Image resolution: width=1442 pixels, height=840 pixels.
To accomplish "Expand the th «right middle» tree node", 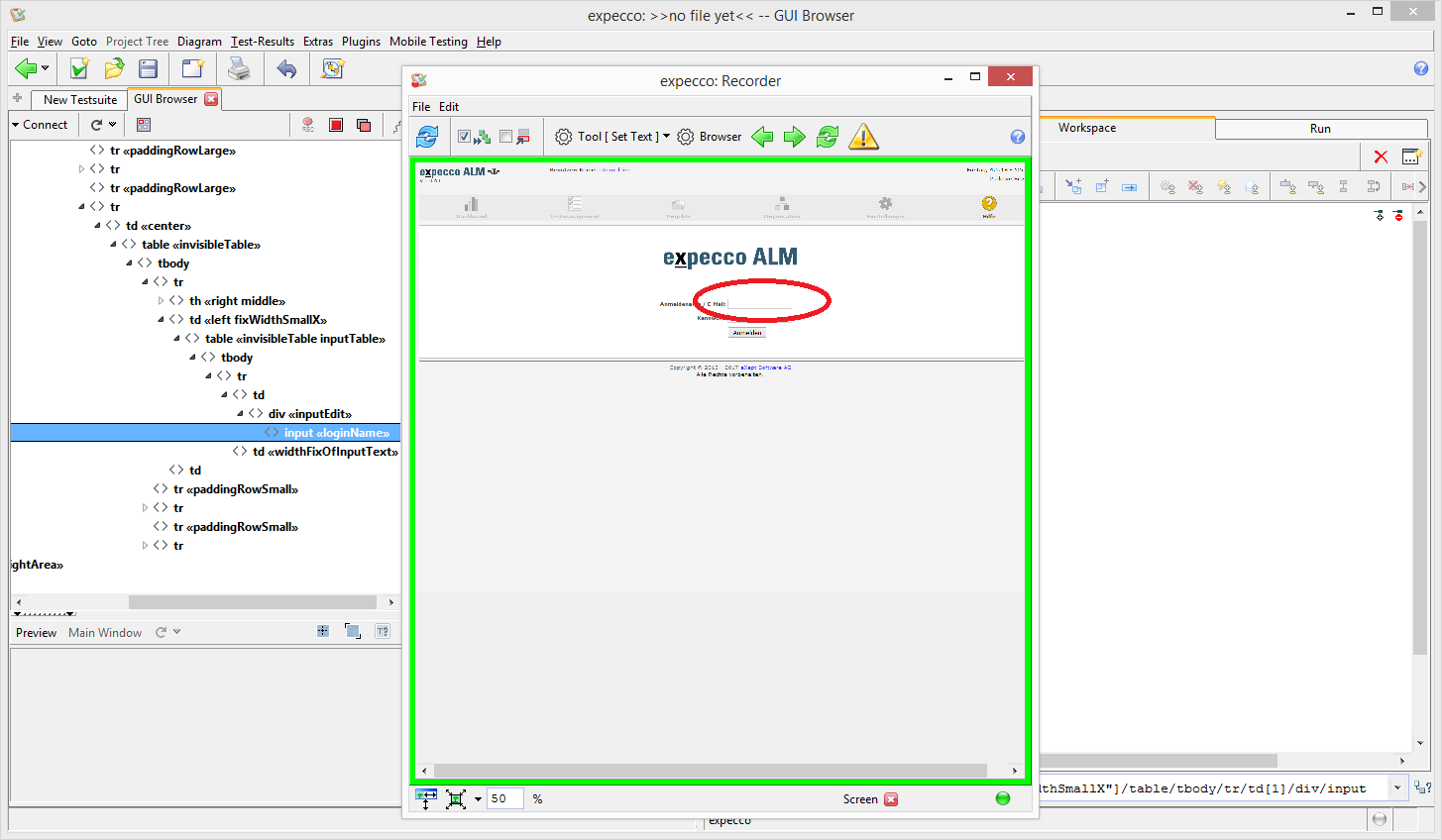I will (x=161, y=301).
